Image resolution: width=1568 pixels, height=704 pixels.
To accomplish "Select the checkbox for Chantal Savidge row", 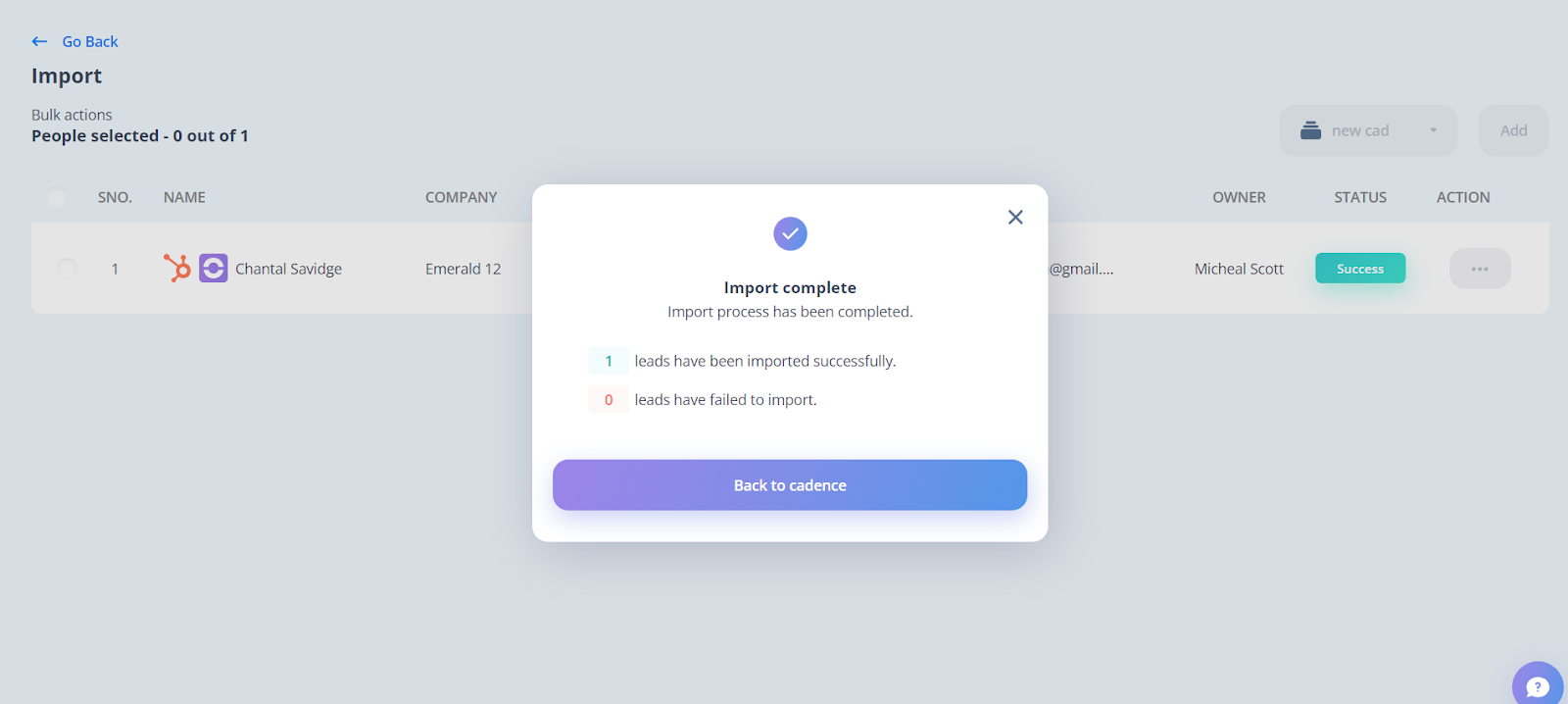I will click(x=67, y=268).
